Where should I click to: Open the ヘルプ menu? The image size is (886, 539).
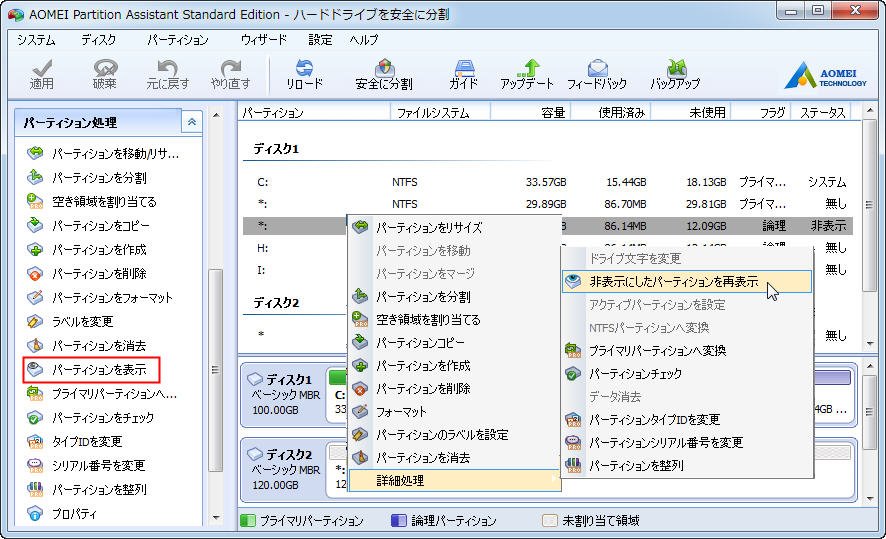[364, 40]
